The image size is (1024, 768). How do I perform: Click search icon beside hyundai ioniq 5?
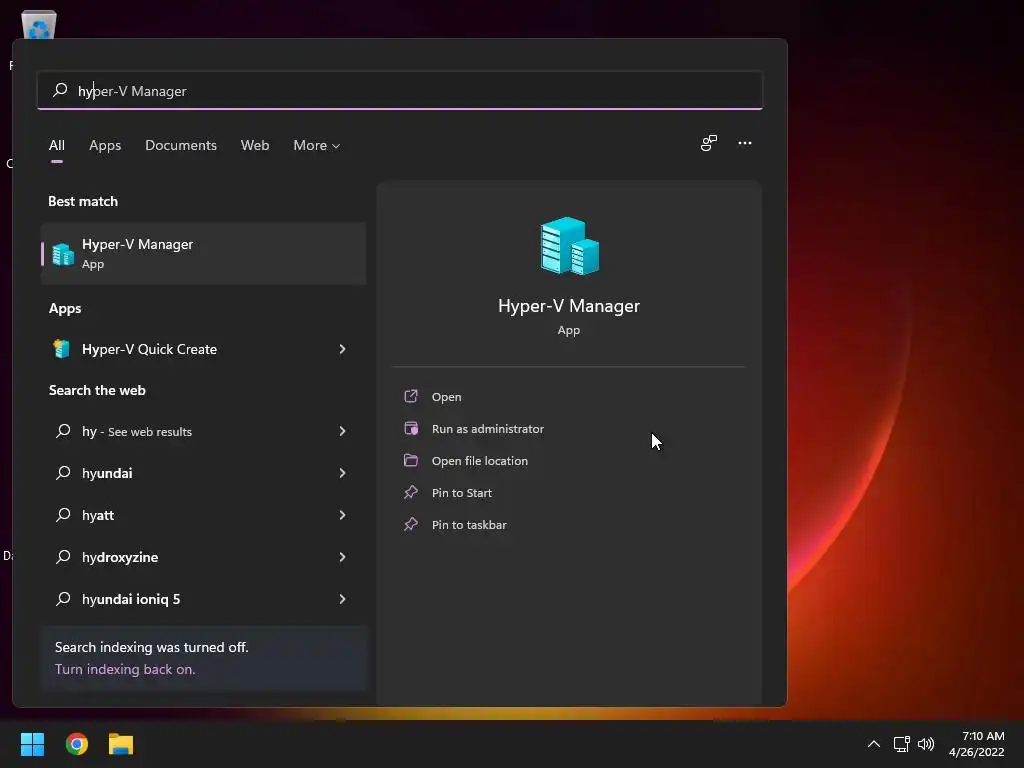63,599
